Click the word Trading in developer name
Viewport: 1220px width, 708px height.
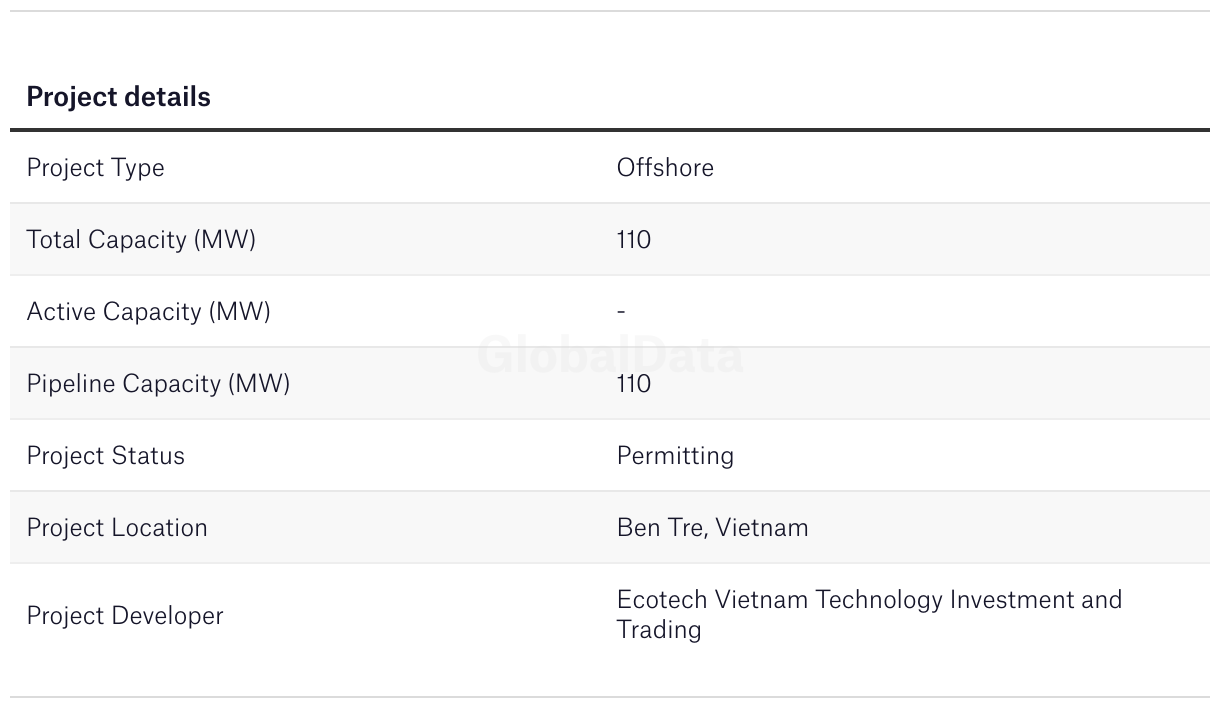pyautogui.click(x=659, y=630)
